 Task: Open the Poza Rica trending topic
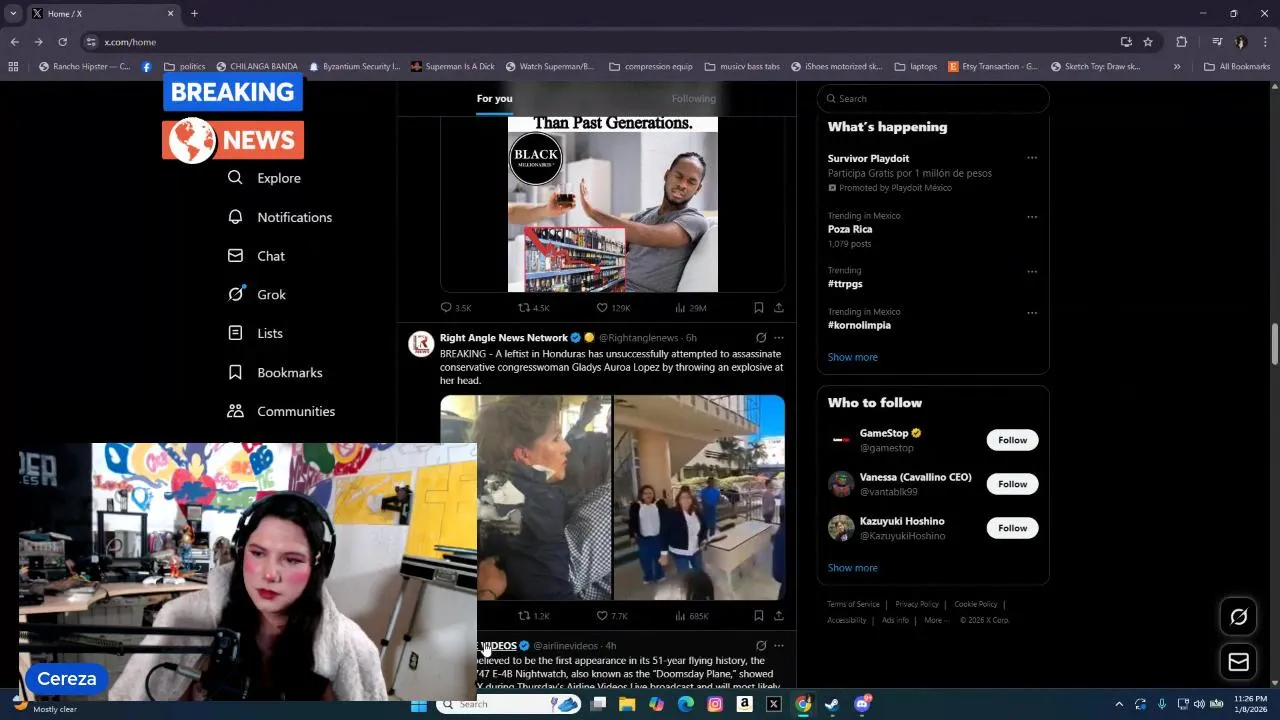pos(850,229)
